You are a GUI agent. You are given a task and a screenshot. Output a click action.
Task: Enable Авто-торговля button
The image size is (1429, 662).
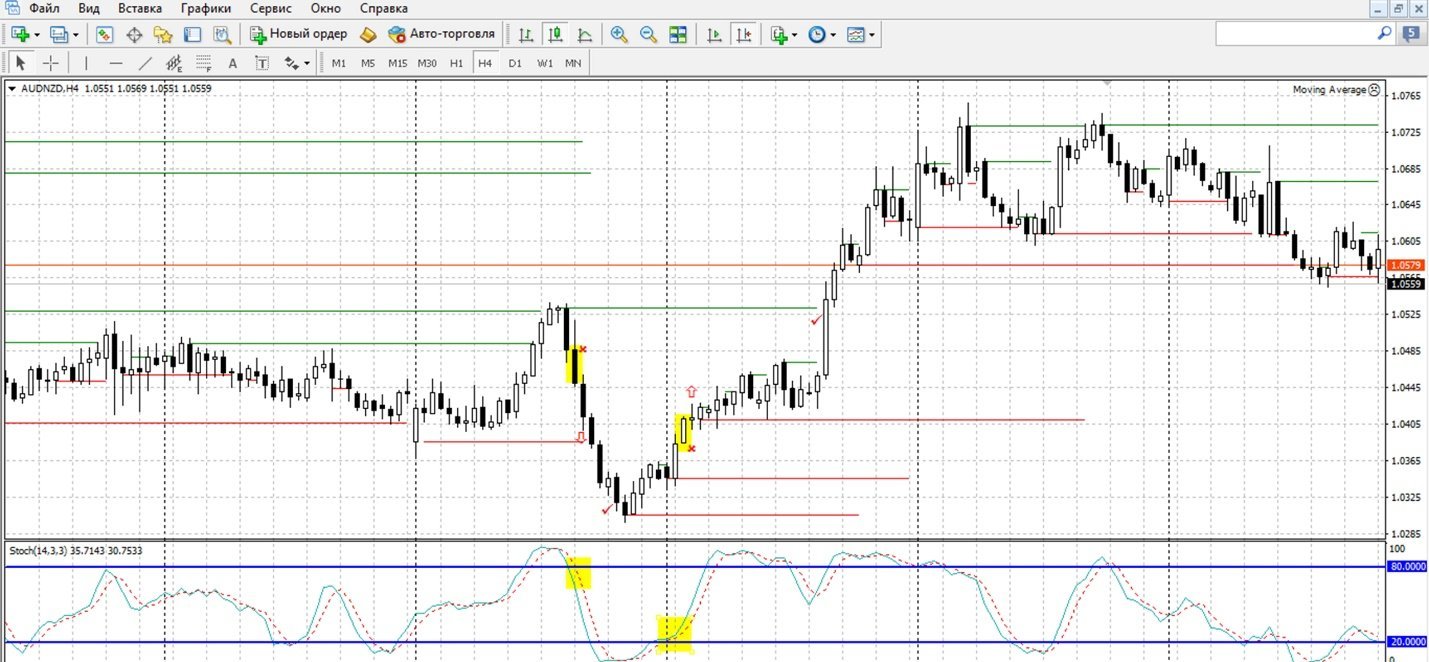[x=441, y=34]
